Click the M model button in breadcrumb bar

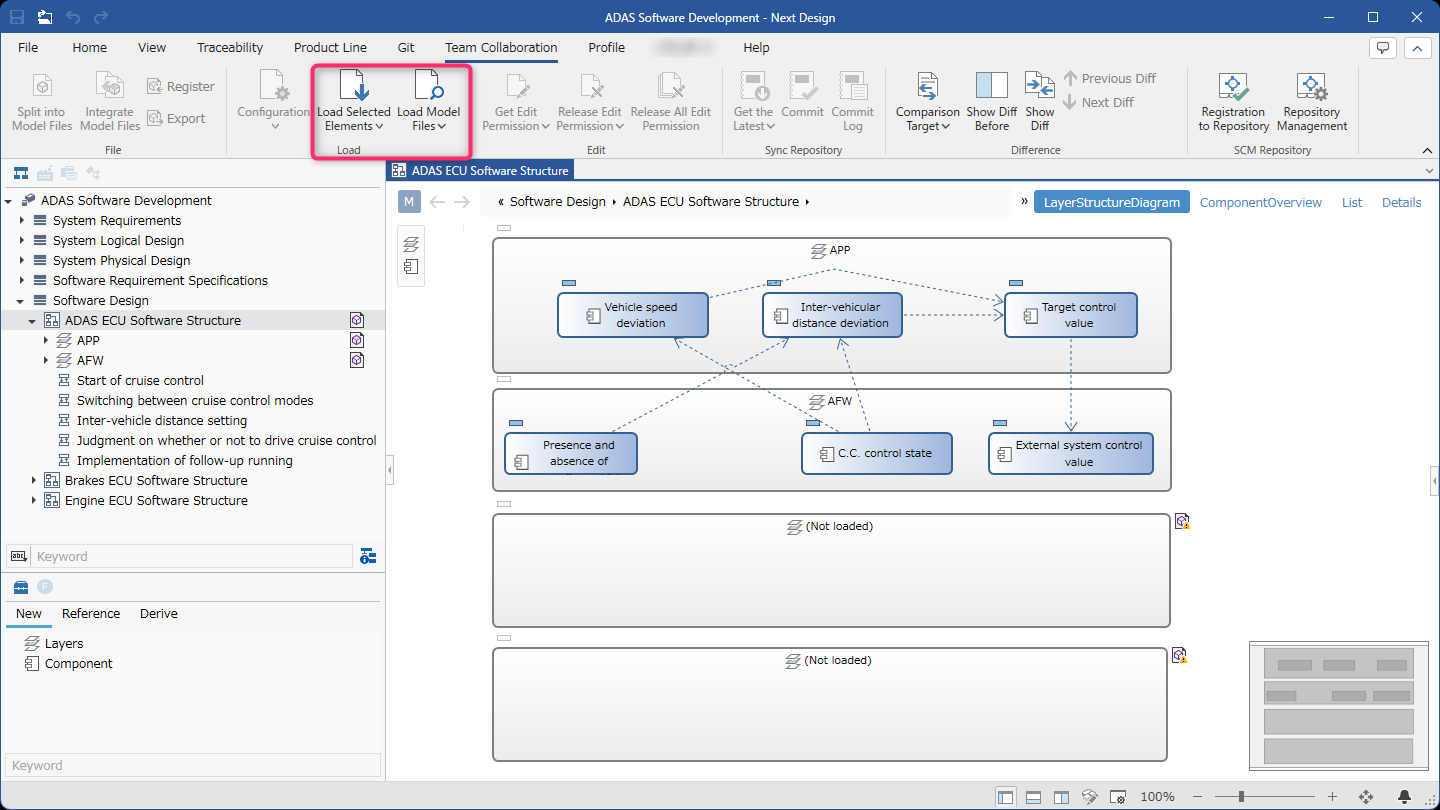coord(409,202)
